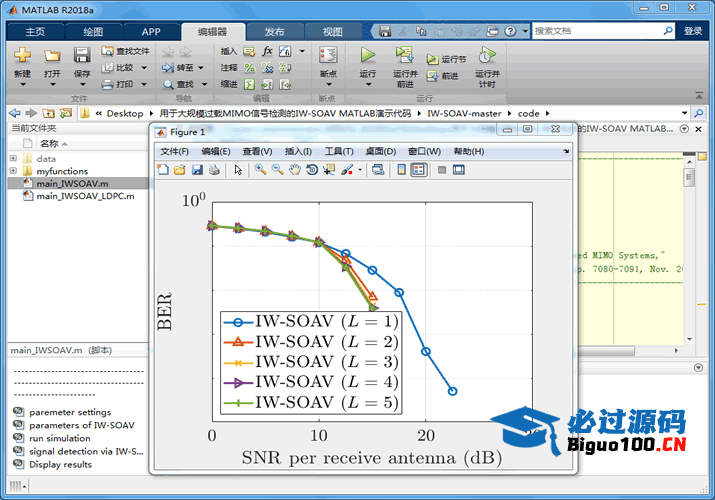
Task: Open a file with the 打开 folder icon
Action: click(52, 56)
